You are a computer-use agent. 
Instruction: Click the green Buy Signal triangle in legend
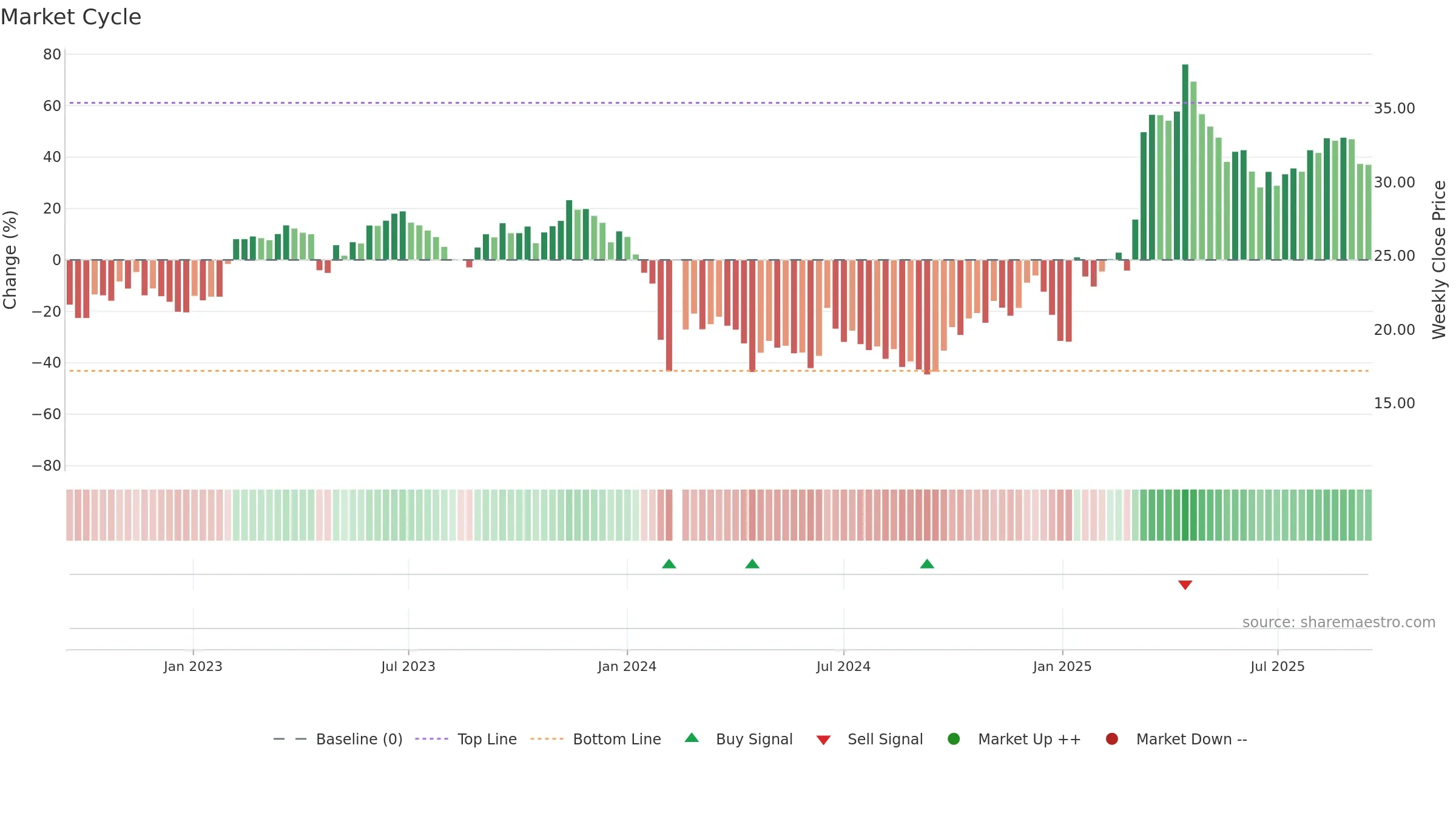tap(692, 738)
